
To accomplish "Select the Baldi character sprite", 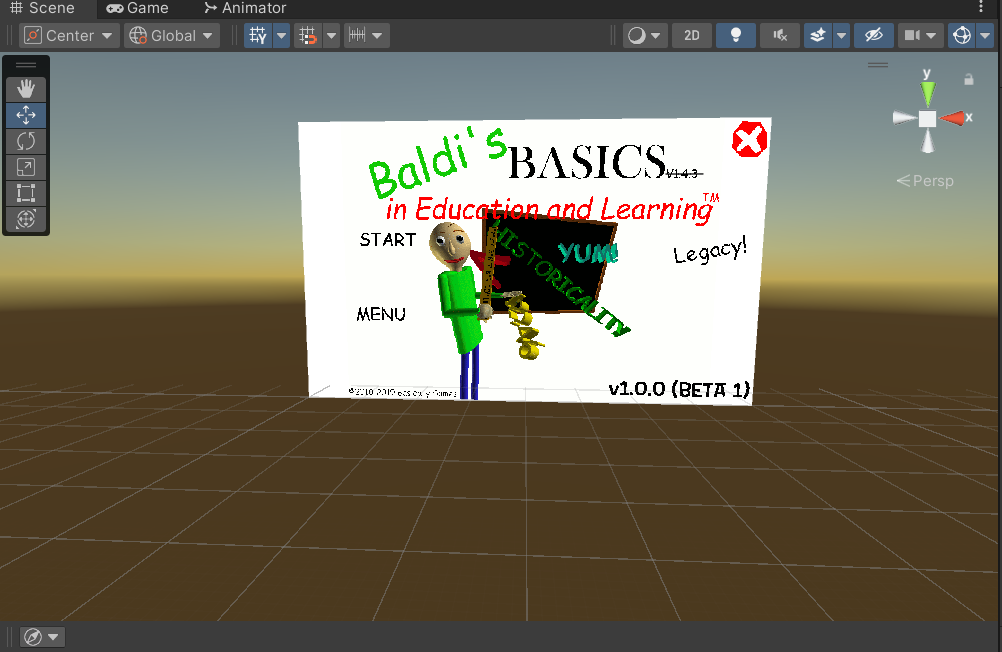I will pyautogui.click(x=460, y=310).
